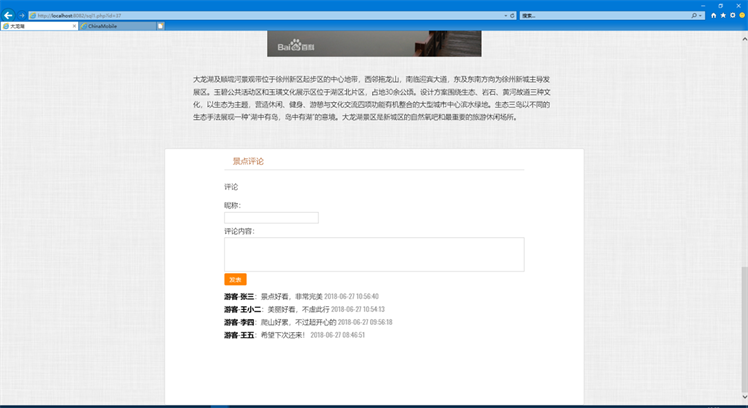Click the browser Forward arrow button
This screenshot has height=408, width=748.
tap(21, 15)
